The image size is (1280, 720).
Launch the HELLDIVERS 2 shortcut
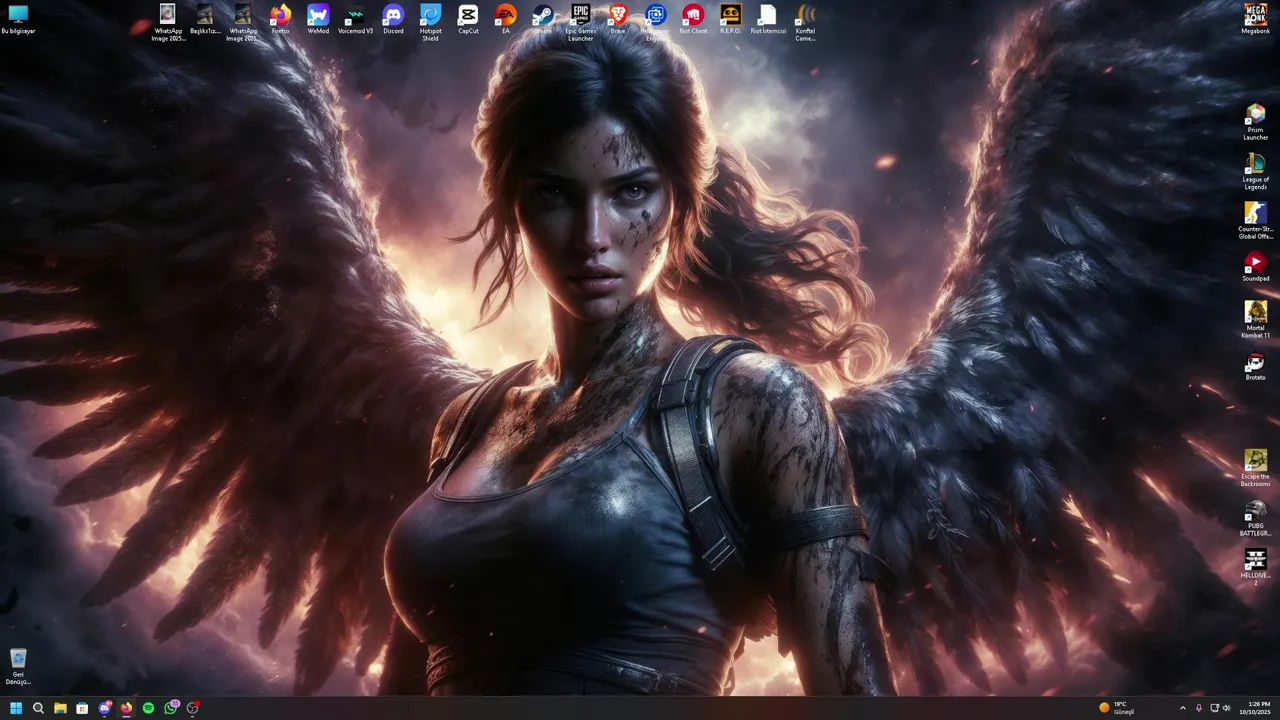tap(1255, 567)
